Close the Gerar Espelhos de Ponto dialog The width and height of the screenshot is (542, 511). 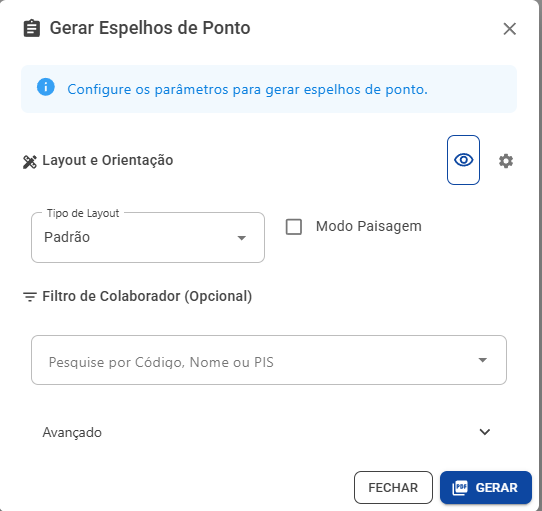pyautogui.click(x=510, y=29)
